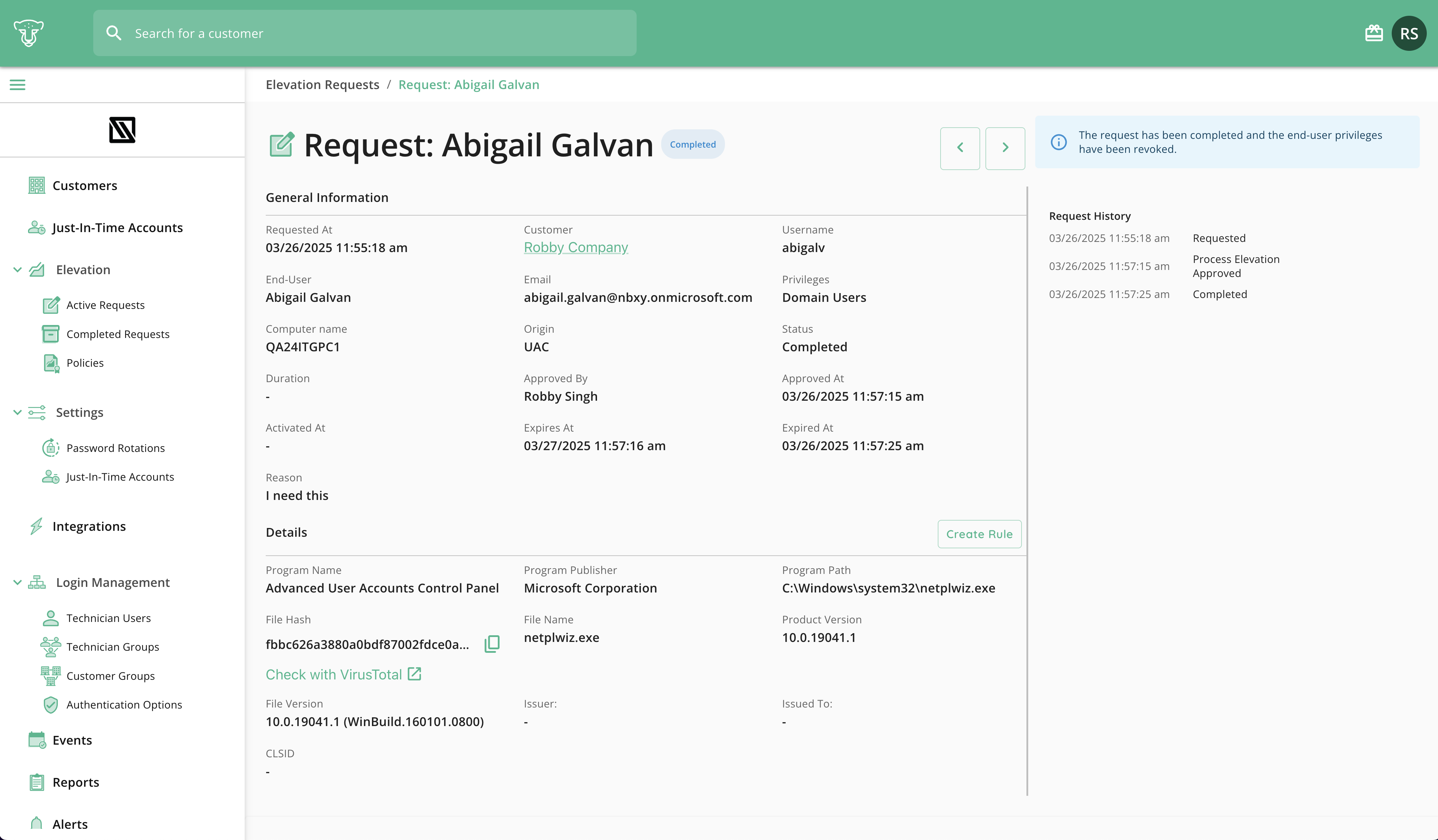Click the Integrations lightning icon
The image size is (1438, 840).
[36, 526]
